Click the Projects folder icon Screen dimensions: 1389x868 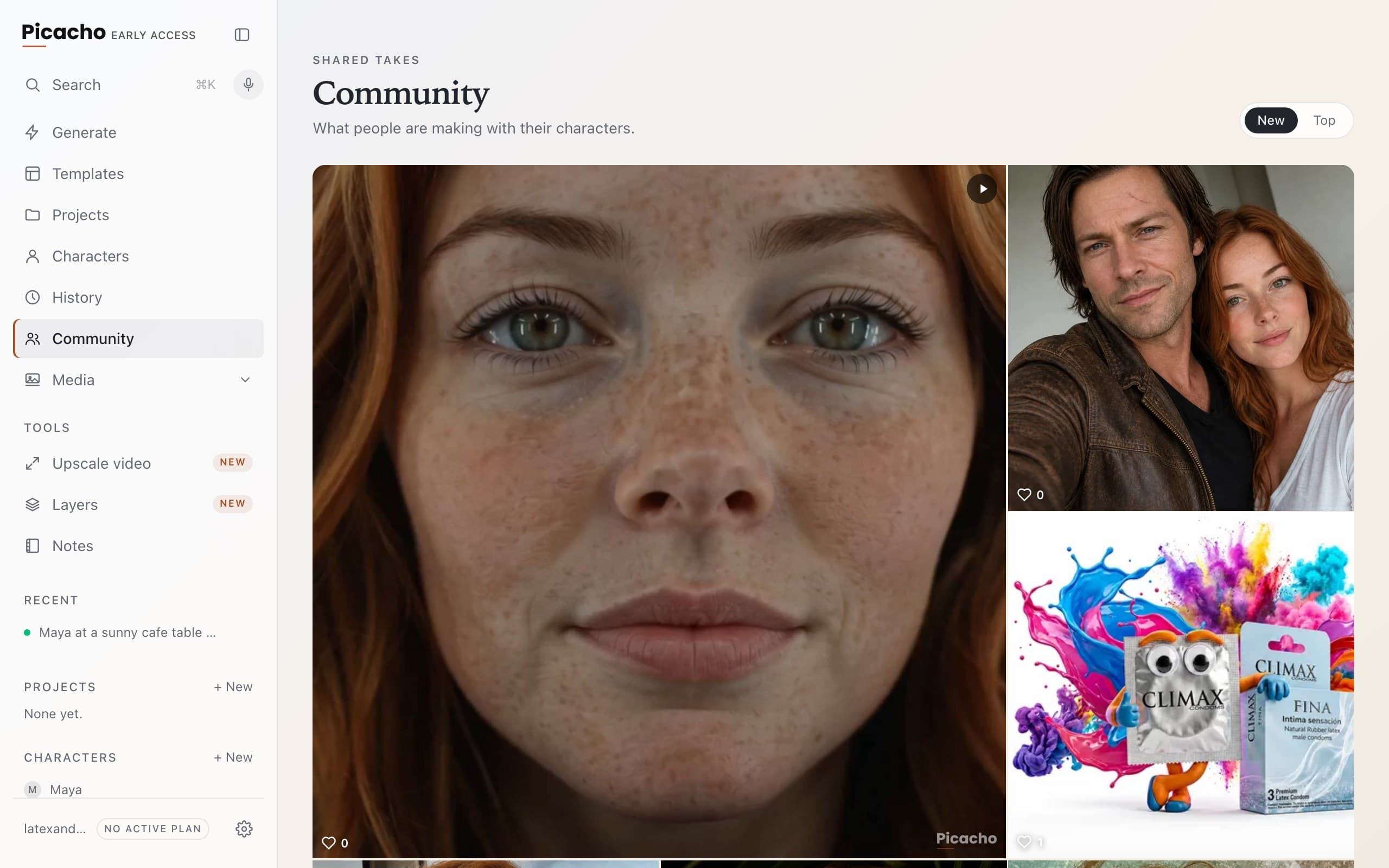coord(32,215)
